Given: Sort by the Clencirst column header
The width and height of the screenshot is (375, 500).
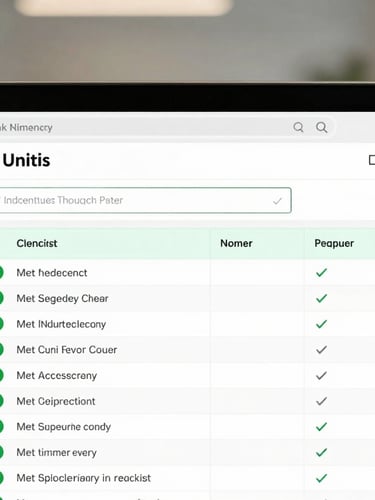Looking at the screenshot, I should [37, 243].
